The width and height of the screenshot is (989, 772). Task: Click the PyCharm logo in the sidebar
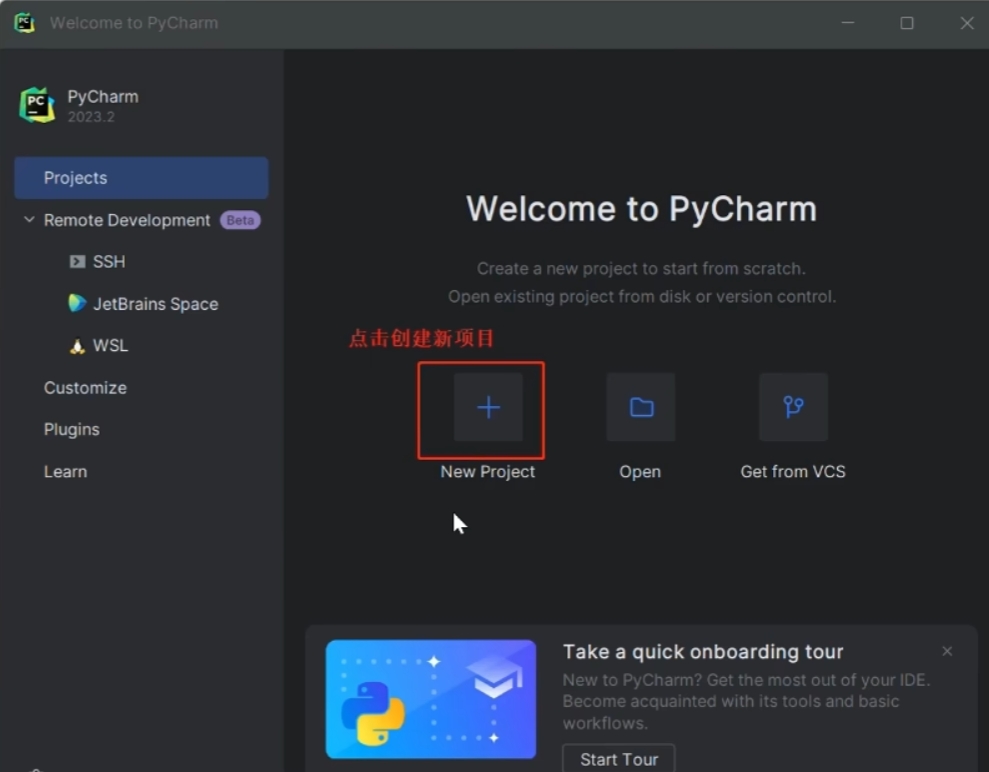coord(37,105)
